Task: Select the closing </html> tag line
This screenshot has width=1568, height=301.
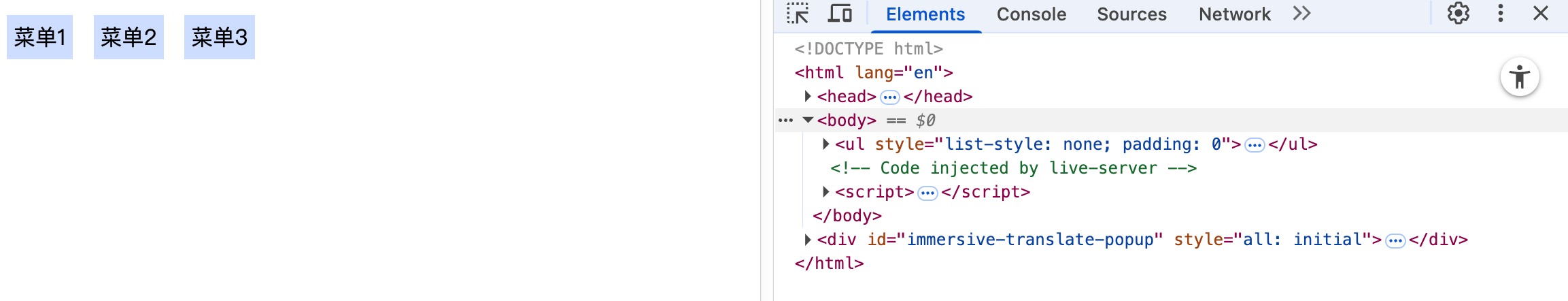Action: [829, 264]
